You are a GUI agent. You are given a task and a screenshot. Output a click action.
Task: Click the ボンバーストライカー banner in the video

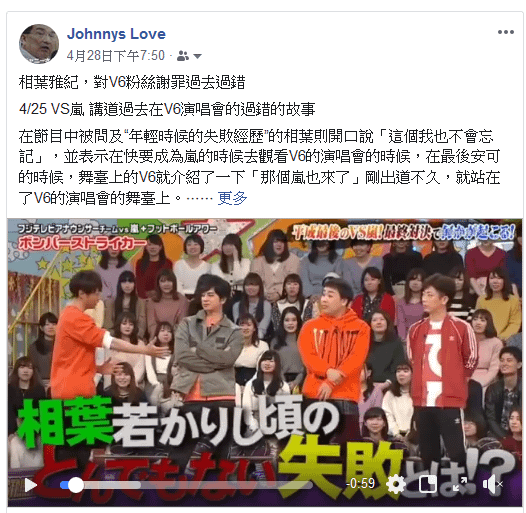82,243
